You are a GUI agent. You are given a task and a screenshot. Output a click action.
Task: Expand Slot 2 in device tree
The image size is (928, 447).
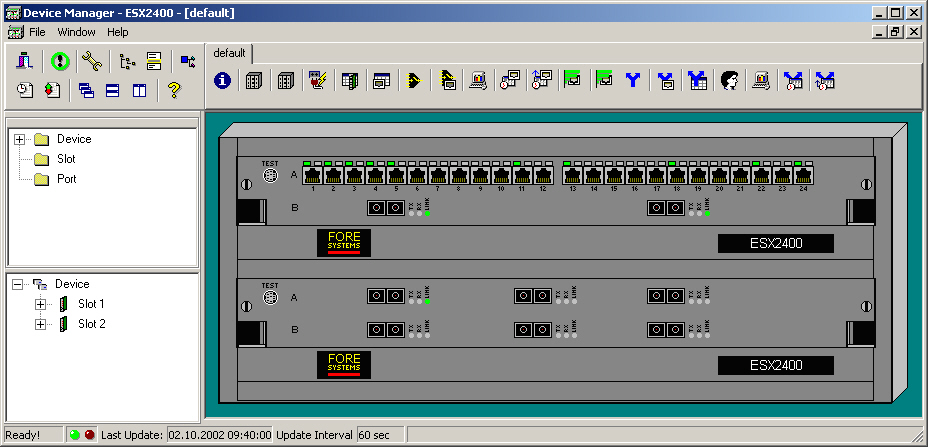click(41, 324)
